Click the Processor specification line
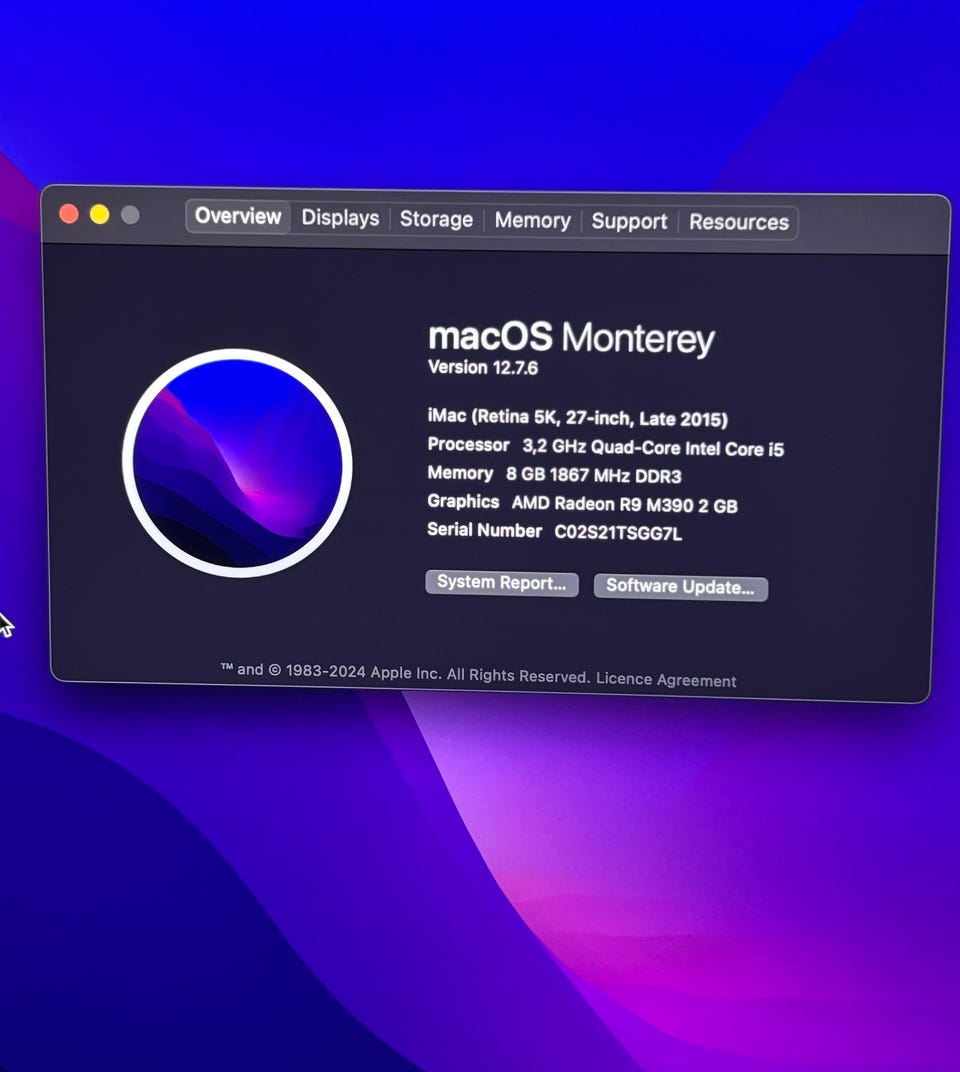 [x=606, y=447]
